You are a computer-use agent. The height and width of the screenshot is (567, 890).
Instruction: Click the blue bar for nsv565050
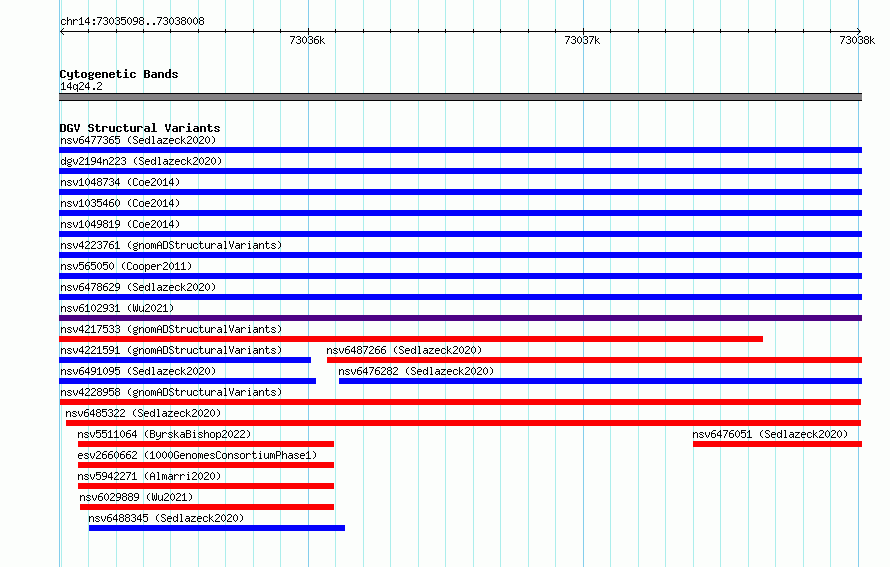460,276
